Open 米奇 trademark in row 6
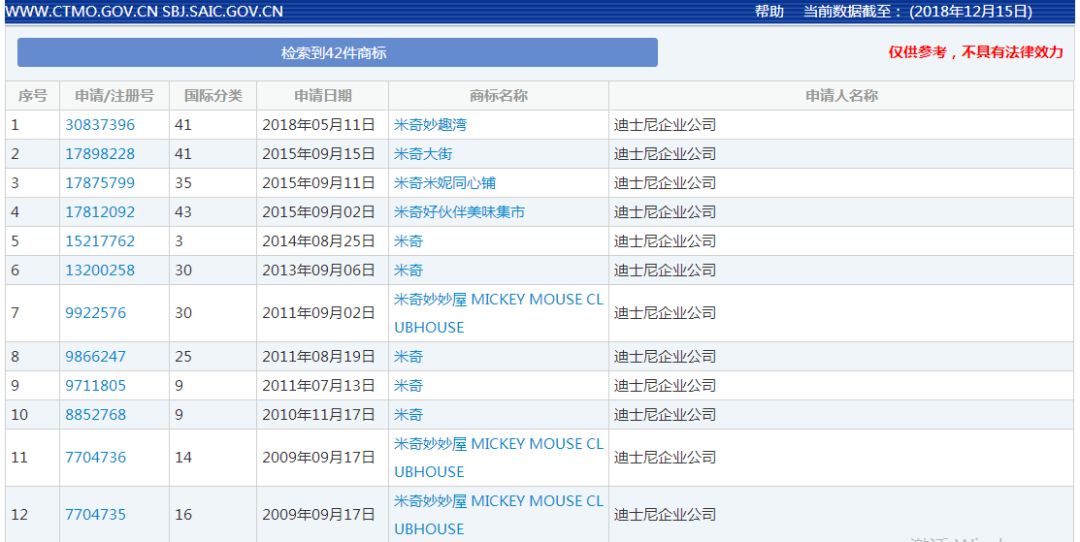Screen dimensions: 1080x542 click(408, 269)
